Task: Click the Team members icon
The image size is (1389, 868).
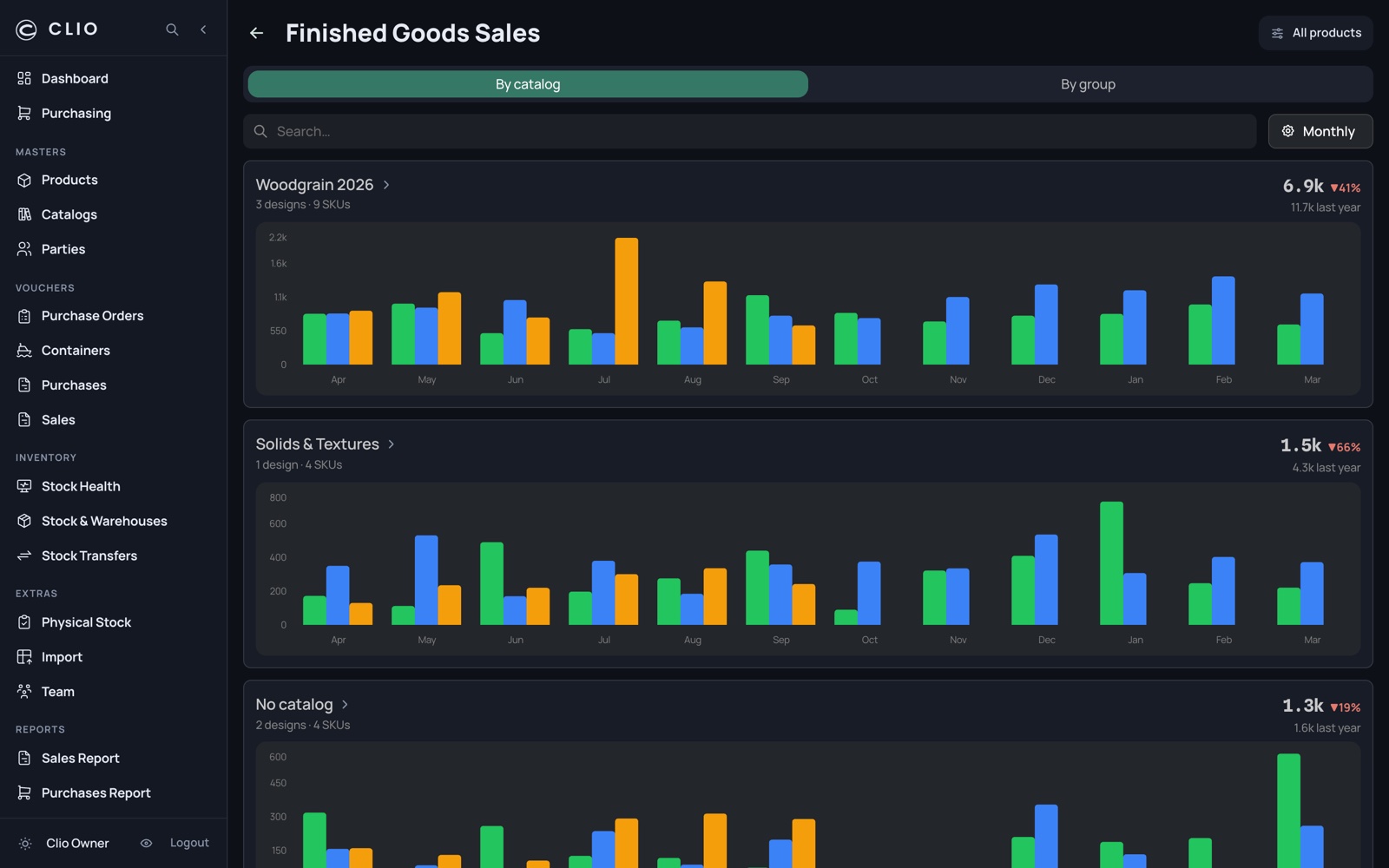Action: tap(24, 692)
